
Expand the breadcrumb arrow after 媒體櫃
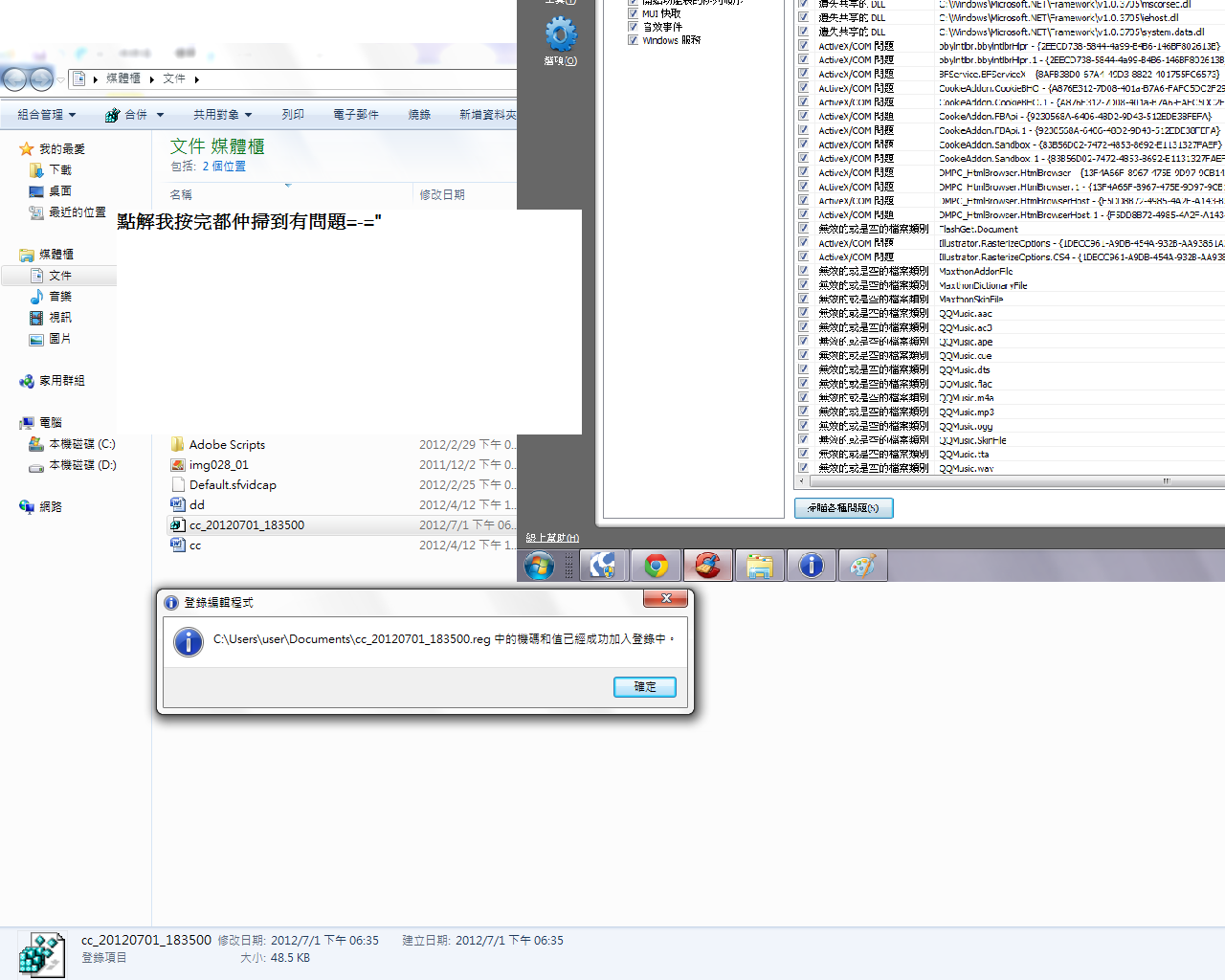[152, 79]
